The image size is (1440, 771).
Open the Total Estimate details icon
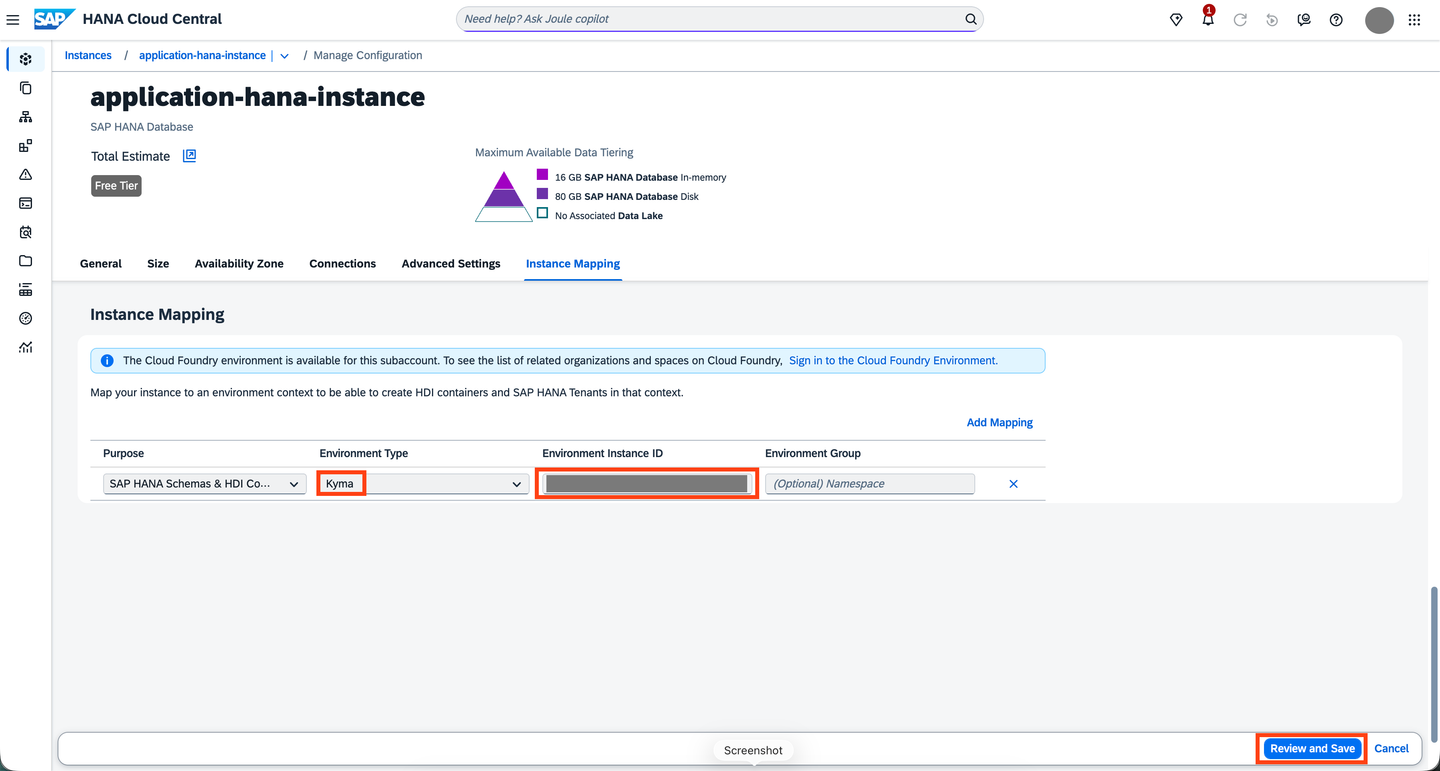point(189,156)
